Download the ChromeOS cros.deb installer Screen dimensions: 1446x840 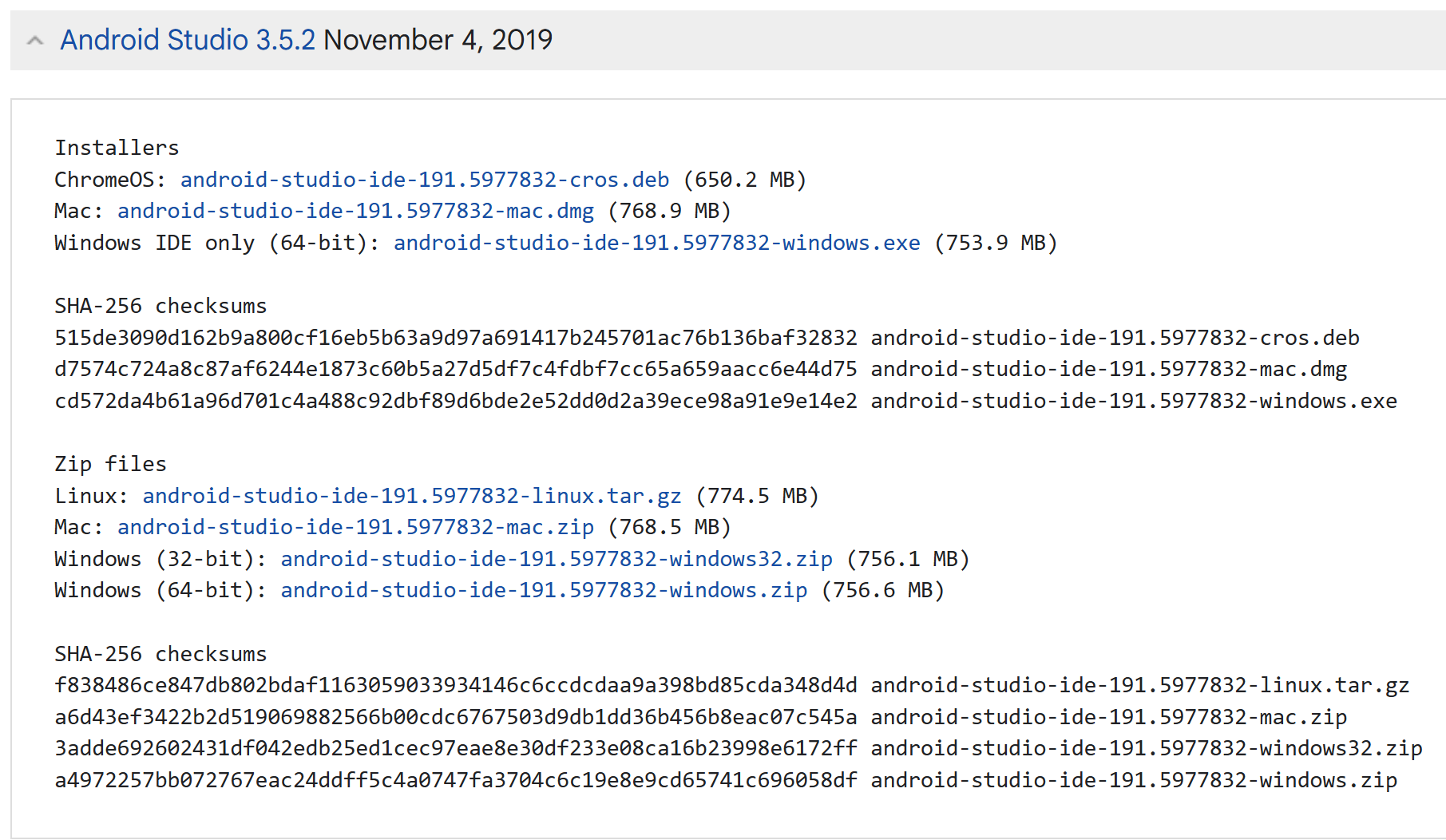pyautogui.click(x=425, y=180)
